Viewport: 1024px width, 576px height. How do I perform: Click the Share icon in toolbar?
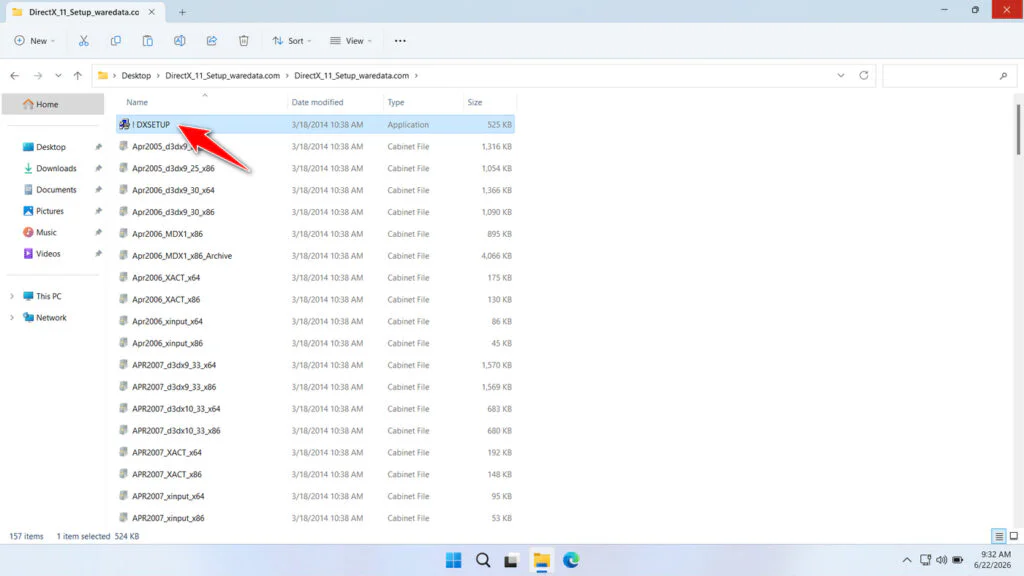coord(212,40)
